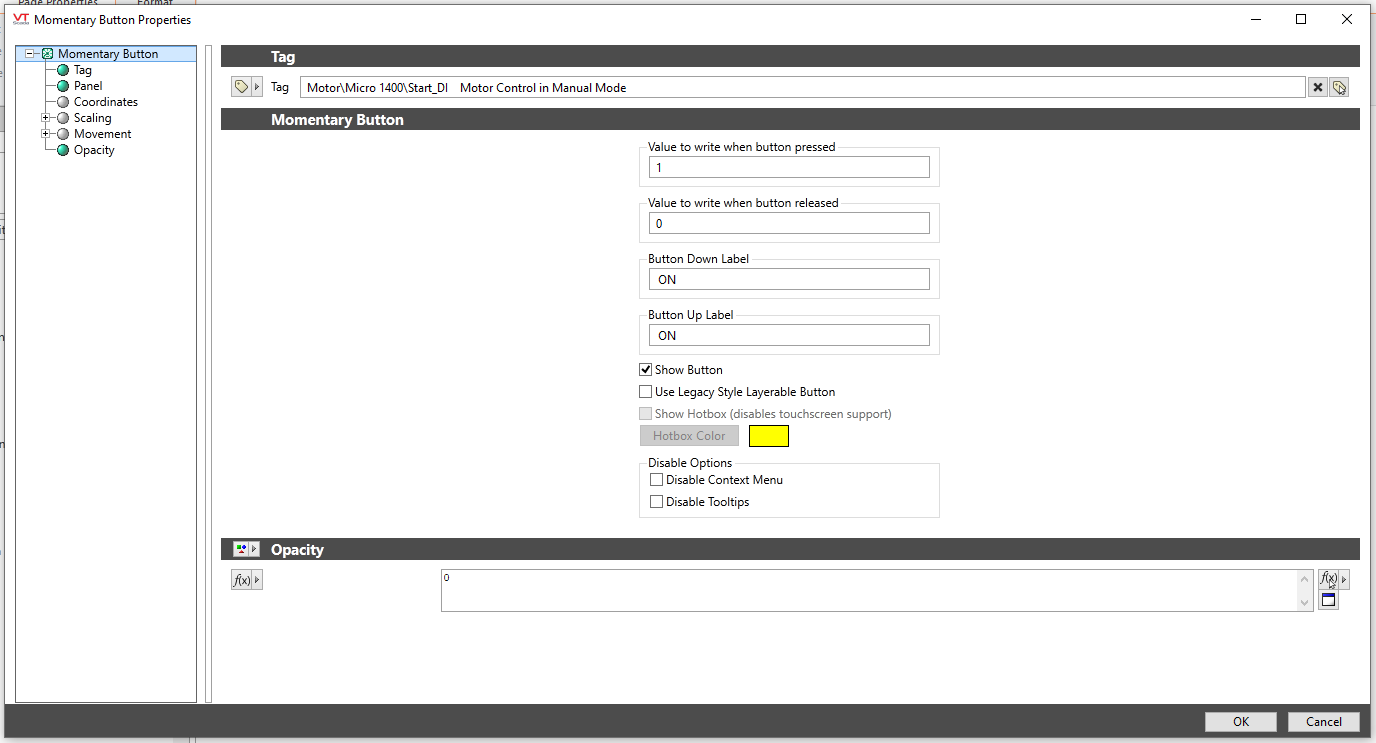Select Coordinates in the properties tree
This screenshot has width=1376, height=743.
click(x=105, y=102)
